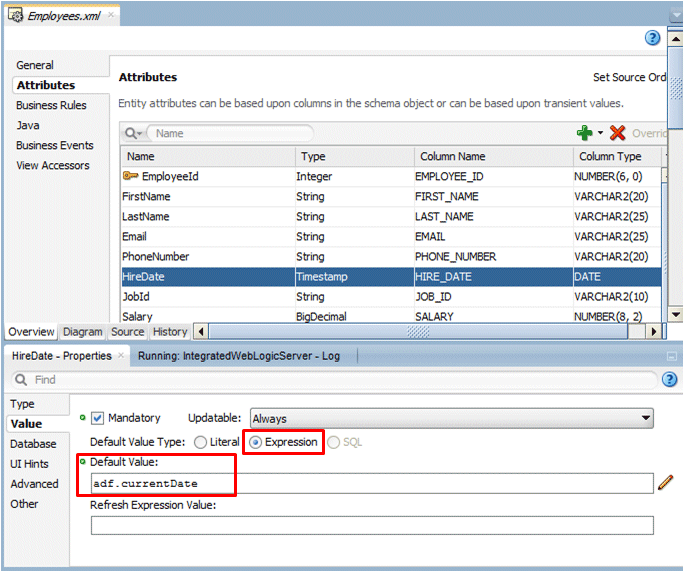Open the Updatable dropdown showing Always

(x=451, y=418)
